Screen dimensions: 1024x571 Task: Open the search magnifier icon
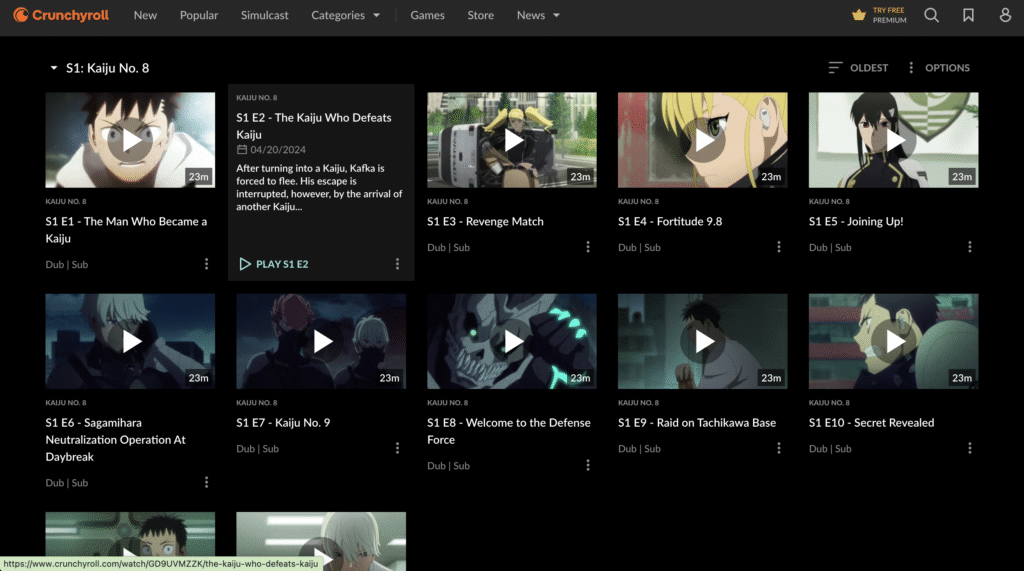coord(931,15)
